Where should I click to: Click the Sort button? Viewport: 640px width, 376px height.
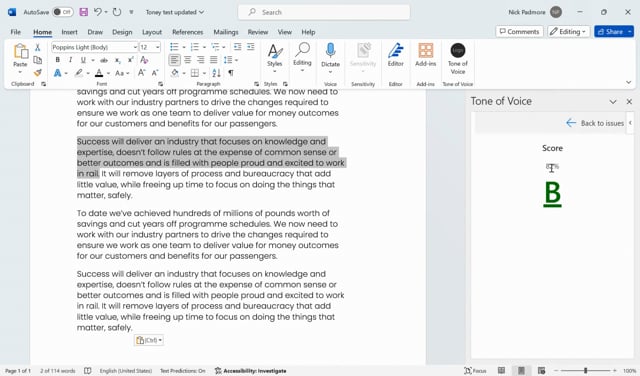click(216, 73)
